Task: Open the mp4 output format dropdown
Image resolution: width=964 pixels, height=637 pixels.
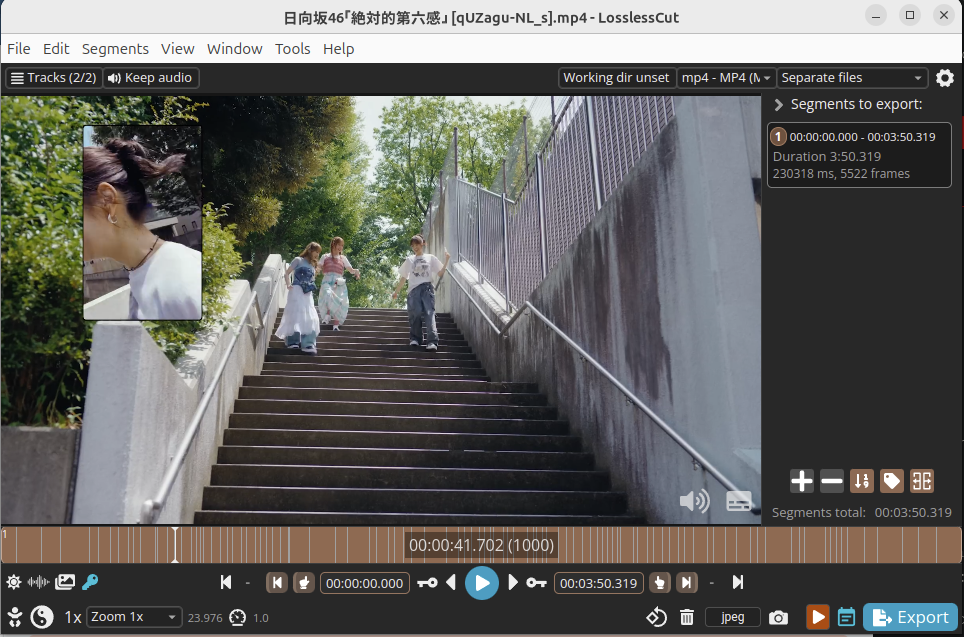Action: pos(726,78)
